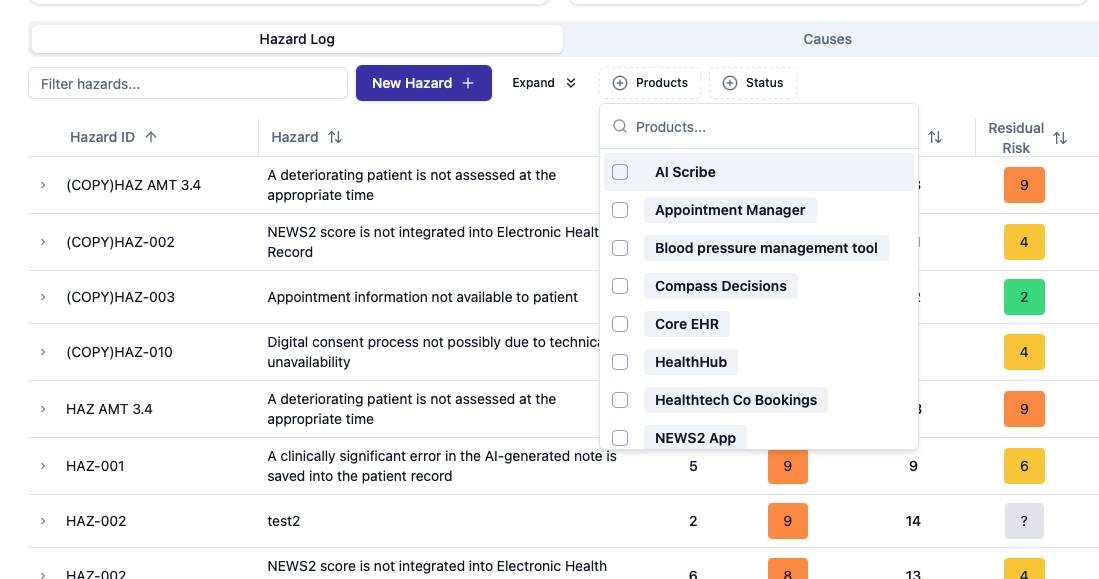Select the HealthHub label
1099x579 pixels.
[690, 362]
